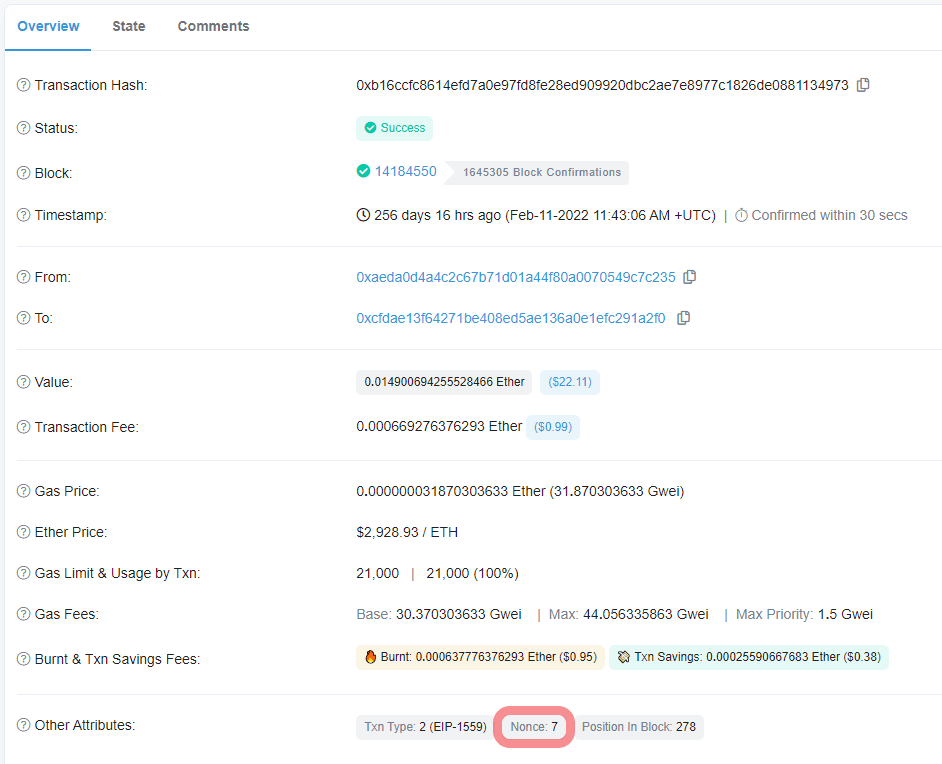This screenshot has height=764, width=942.
Task: Click help icon next to Other Attributes
Action: click(x=24, y=725)
